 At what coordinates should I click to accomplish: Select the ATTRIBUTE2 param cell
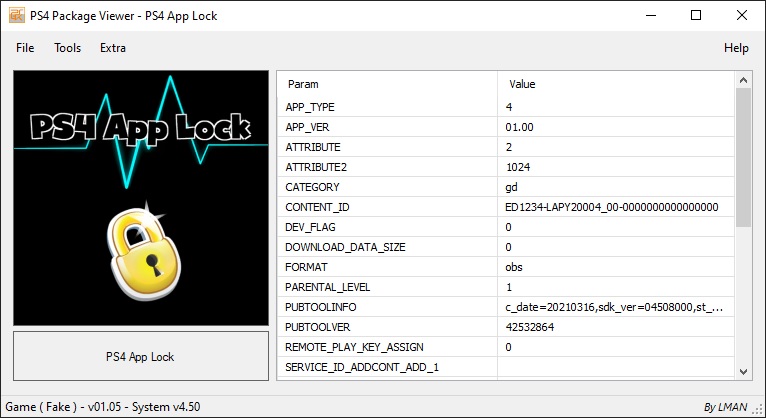point(387,167)
